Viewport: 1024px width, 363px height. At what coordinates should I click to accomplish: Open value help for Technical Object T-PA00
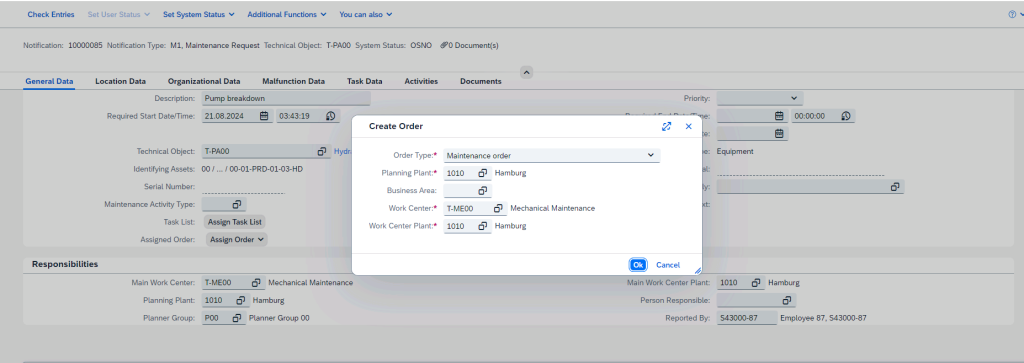click(x=321, y=151)
